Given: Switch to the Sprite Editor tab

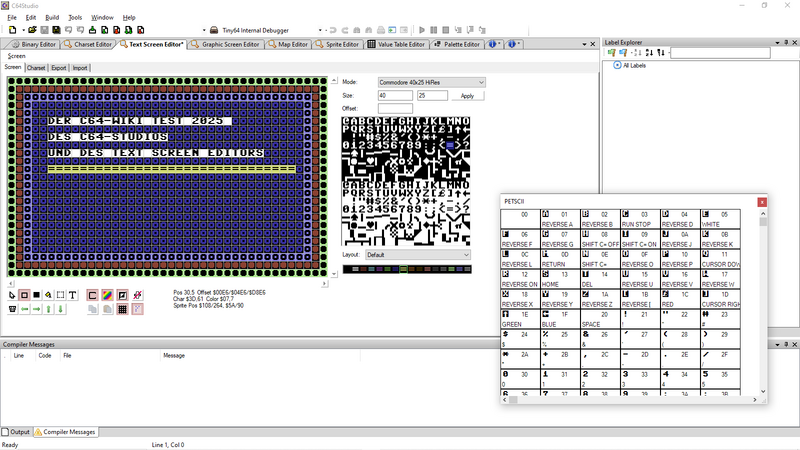Looking at the screenshot, I should pyautogui.click(x=337, y=44).
